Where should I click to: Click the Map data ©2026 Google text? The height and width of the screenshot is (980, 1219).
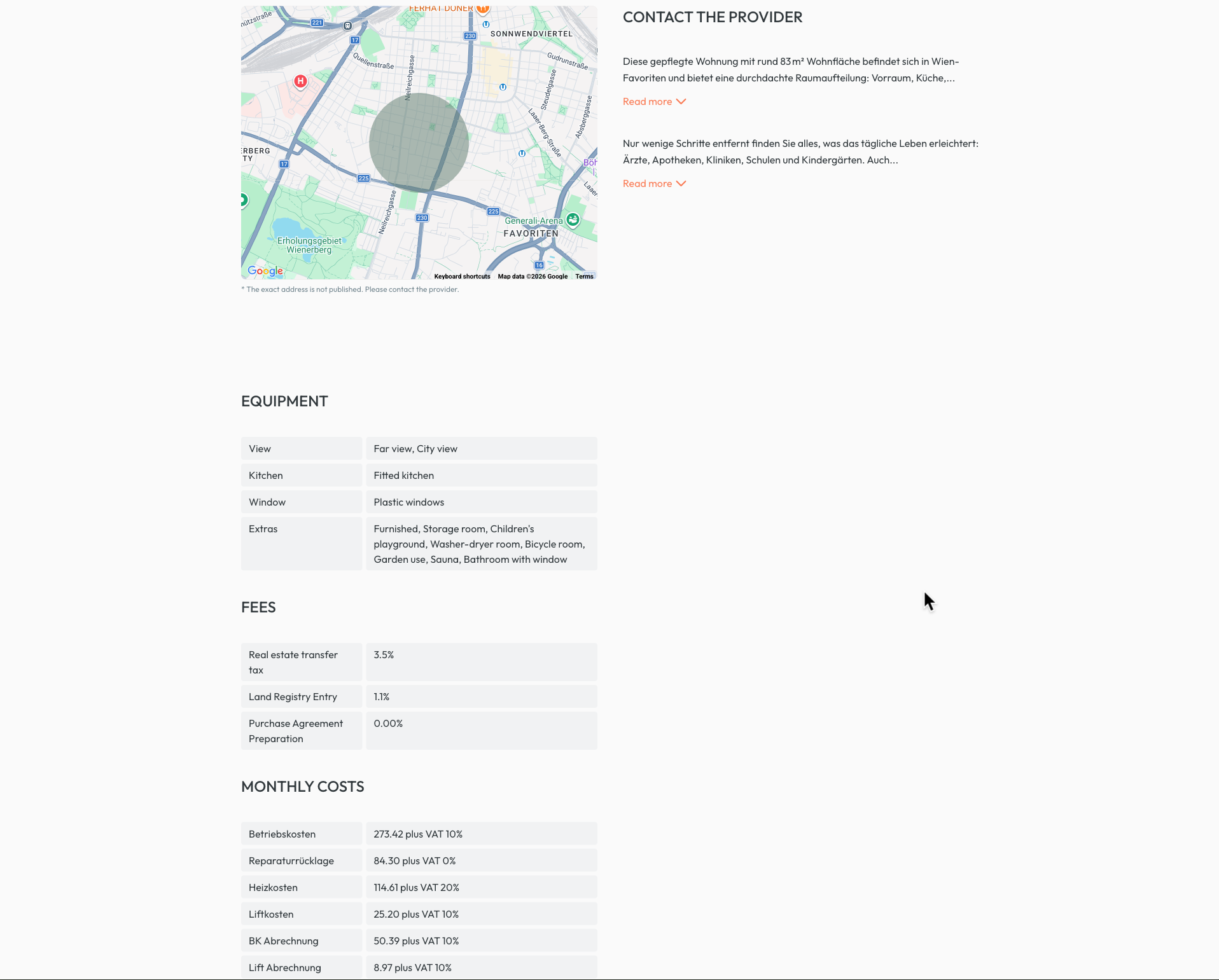tap(533, 277)
